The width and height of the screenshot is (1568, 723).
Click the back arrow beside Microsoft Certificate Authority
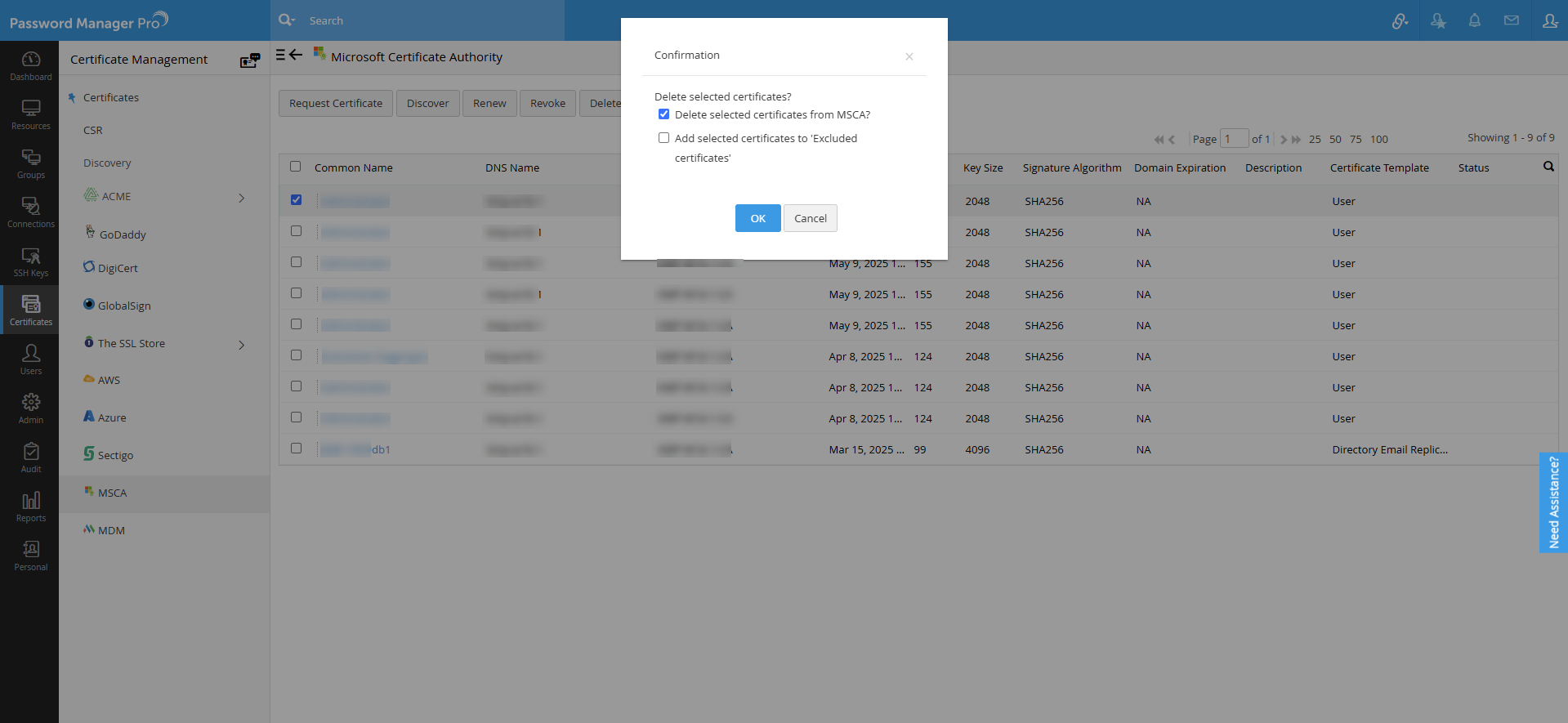tap(296, 55)
